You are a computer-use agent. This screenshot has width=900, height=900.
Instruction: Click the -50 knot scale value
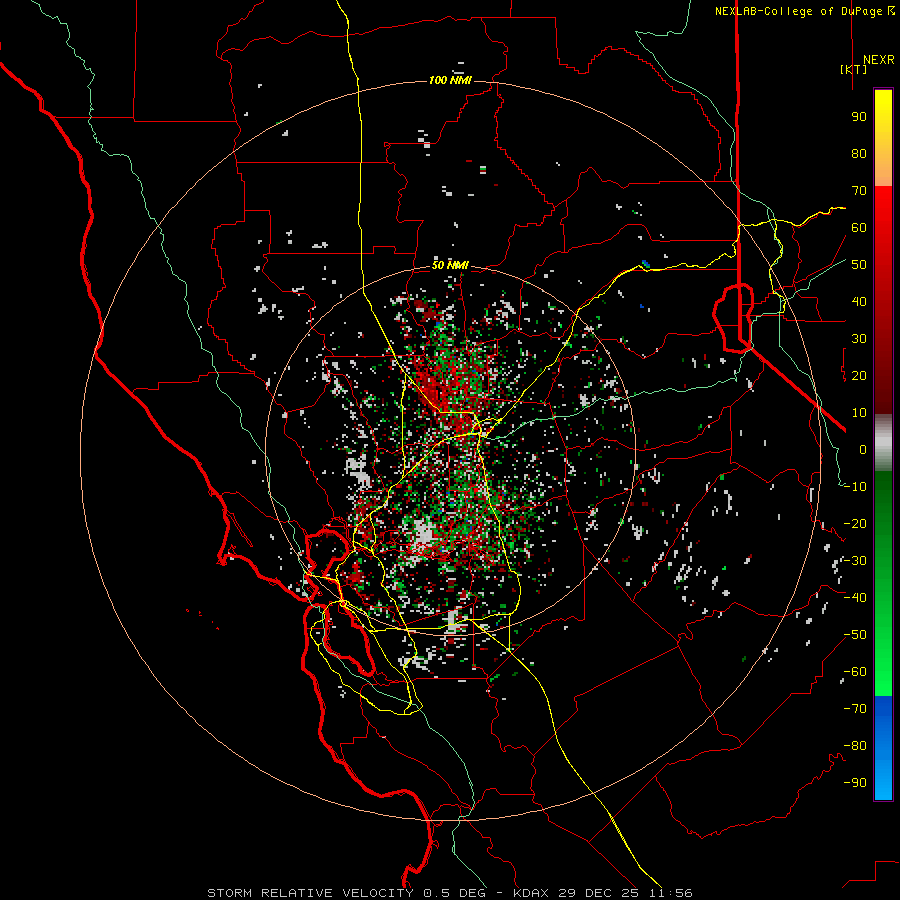(x=855, y=635)
